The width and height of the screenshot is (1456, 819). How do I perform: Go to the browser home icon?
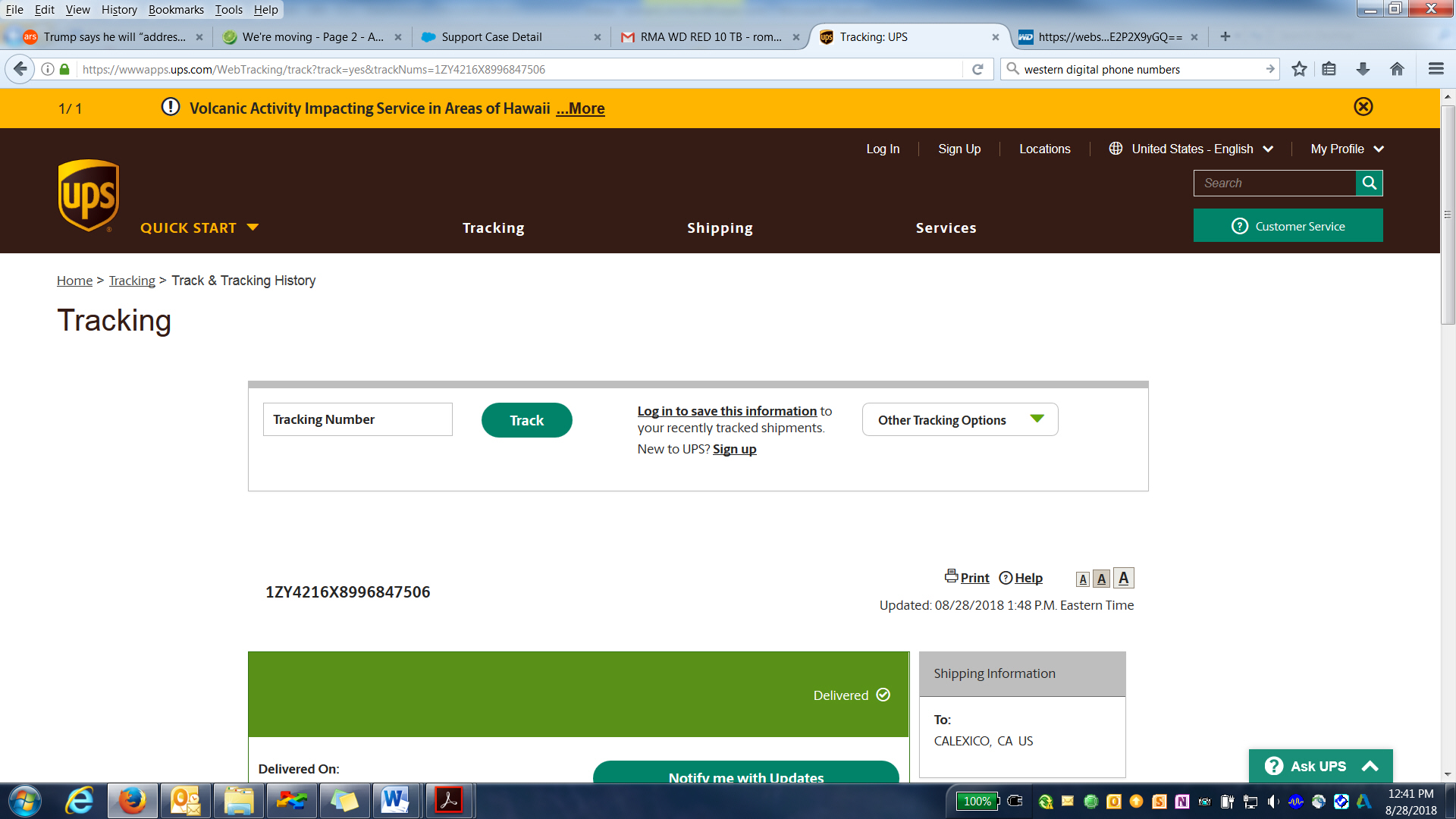[x=1397, y=69]
